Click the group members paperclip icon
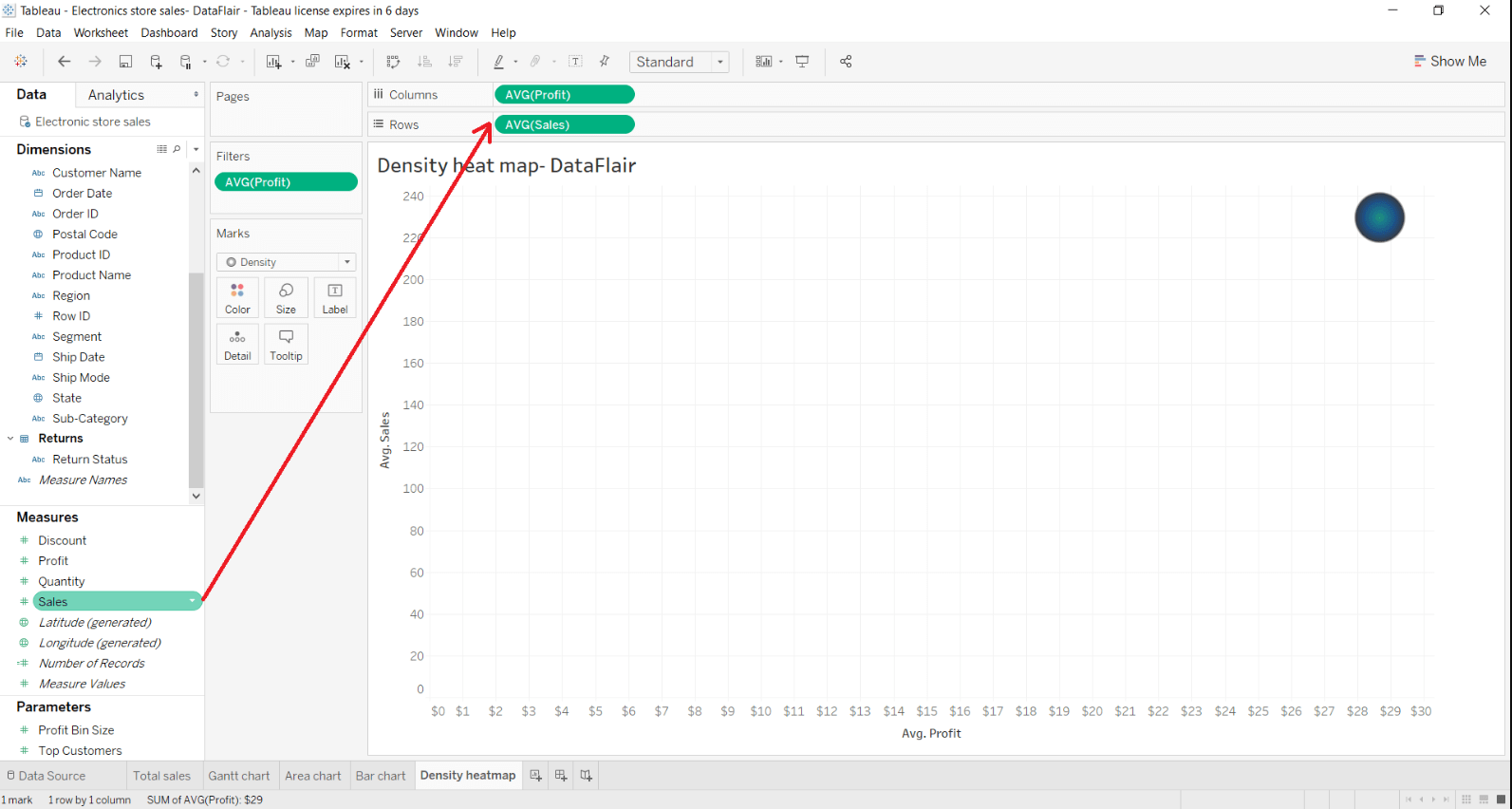 (x=535, y=62)
